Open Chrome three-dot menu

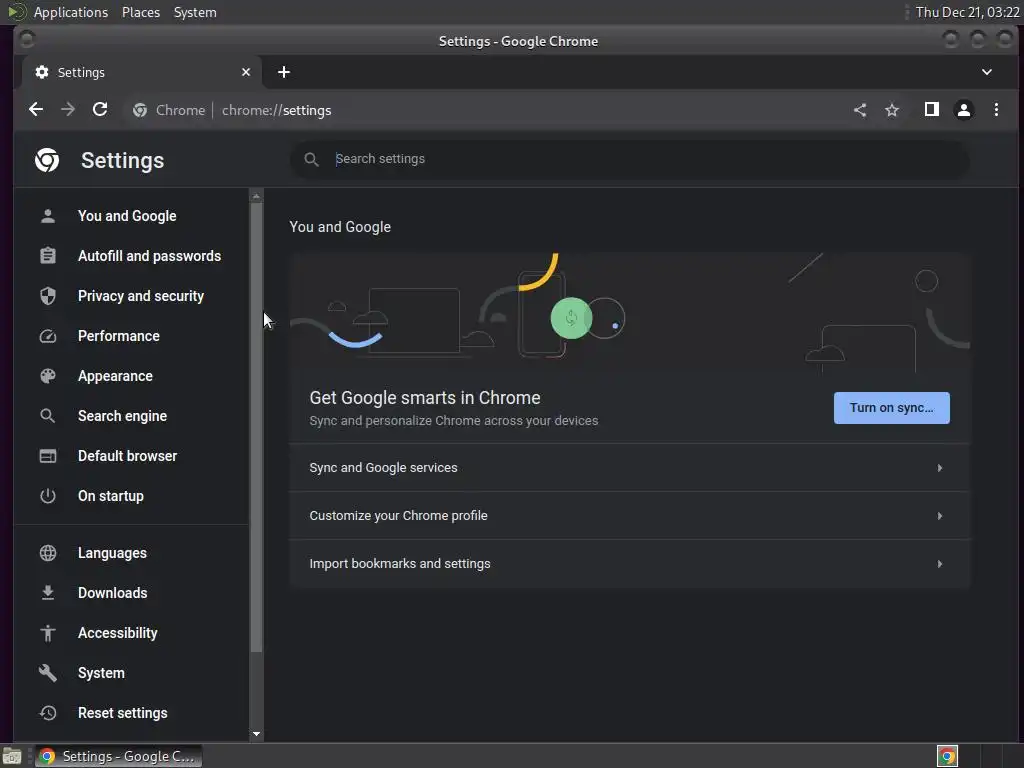(x=996, y=110)
